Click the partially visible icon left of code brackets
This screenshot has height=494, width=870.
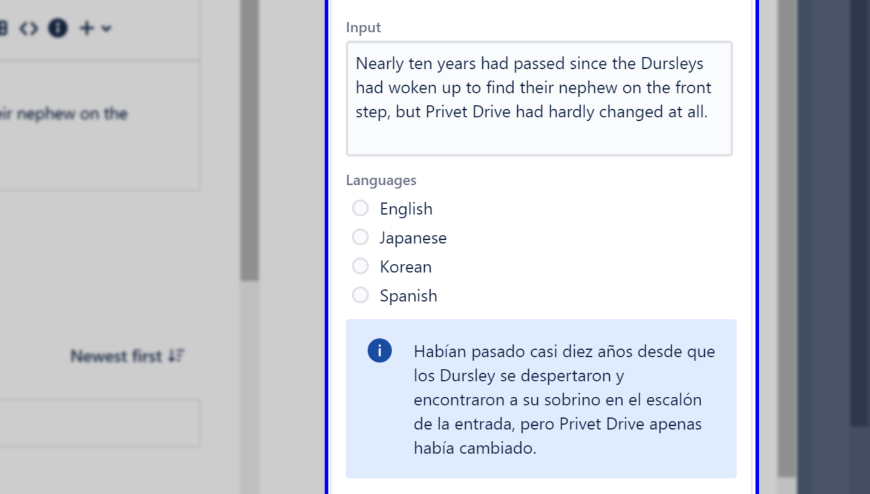4,28
